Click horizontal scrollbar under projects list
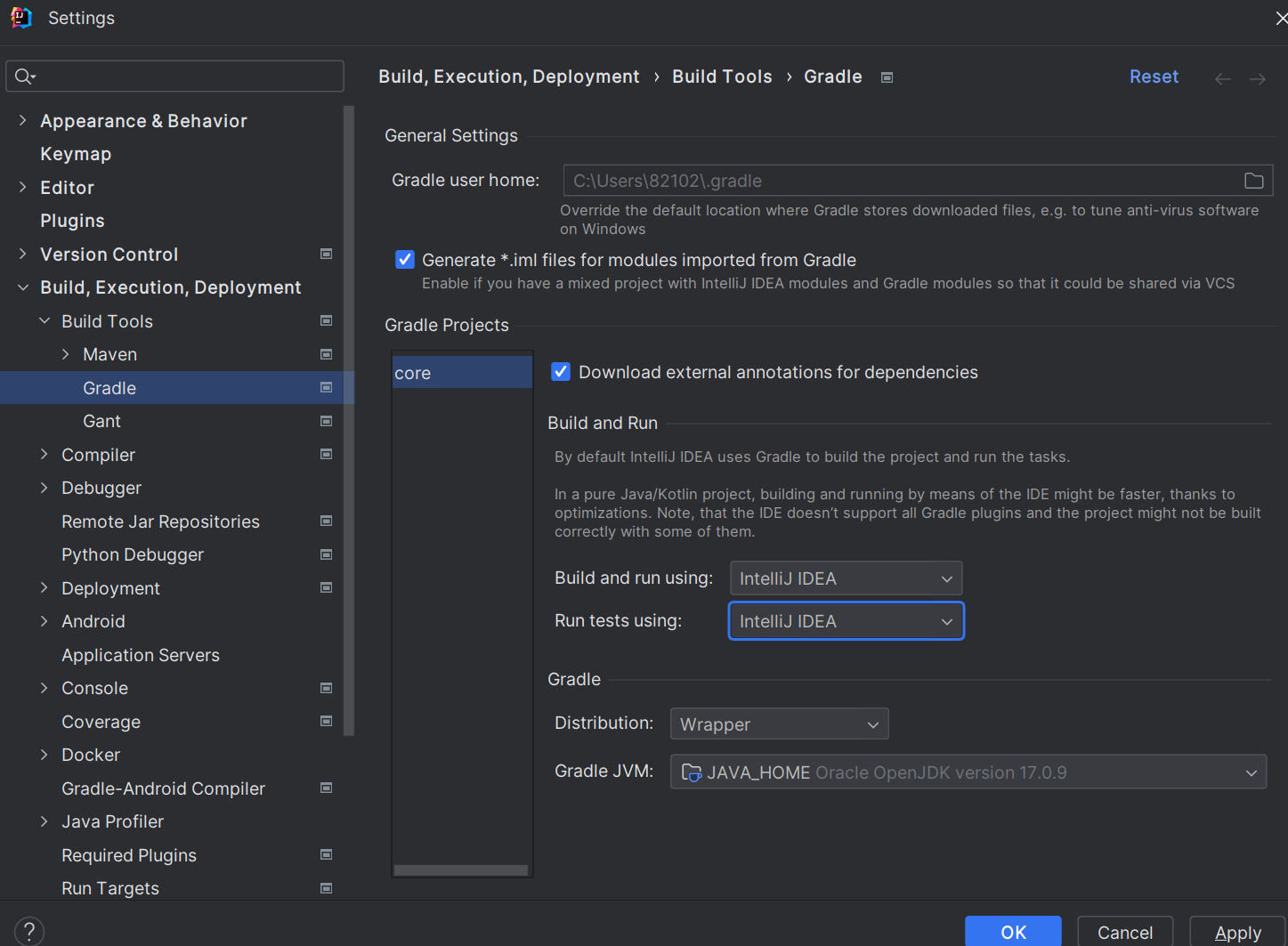Image resolution: width=1288 pixels, height=946 pixels. click(461, 870)
